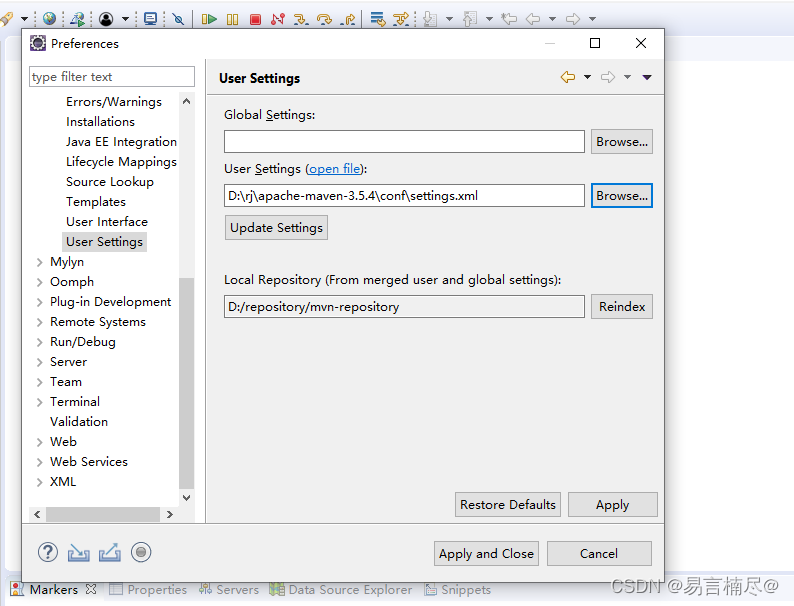Click Browse for User Settings path

point(622,195)
